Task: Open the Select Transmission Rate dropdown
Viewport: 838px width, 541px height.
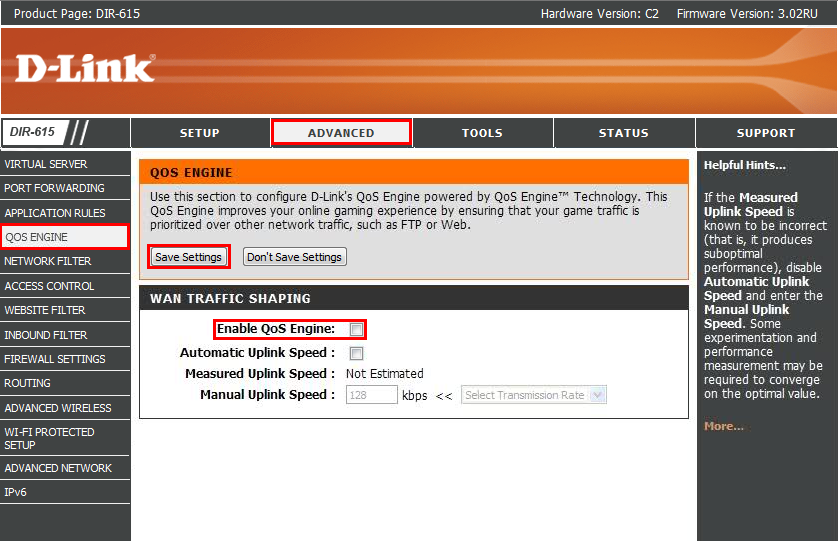Action: point(533,395)
